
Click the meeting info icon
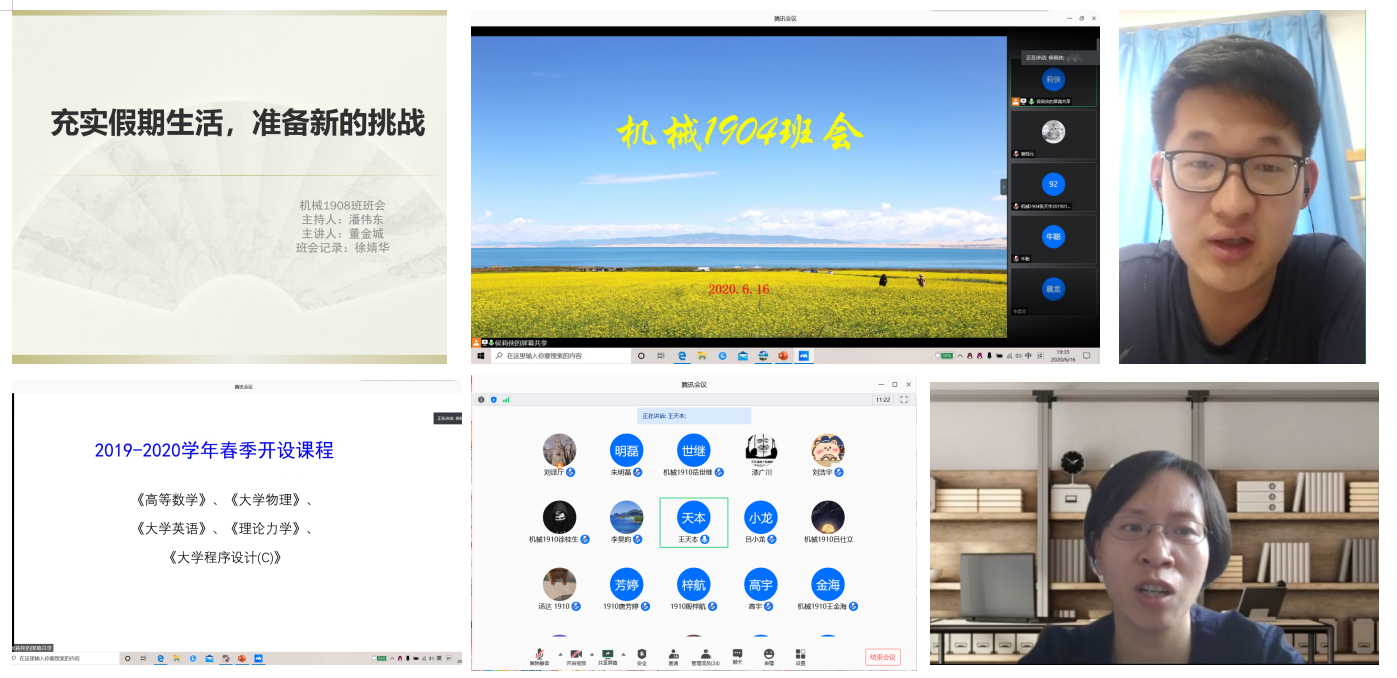[x=481, y=399]
